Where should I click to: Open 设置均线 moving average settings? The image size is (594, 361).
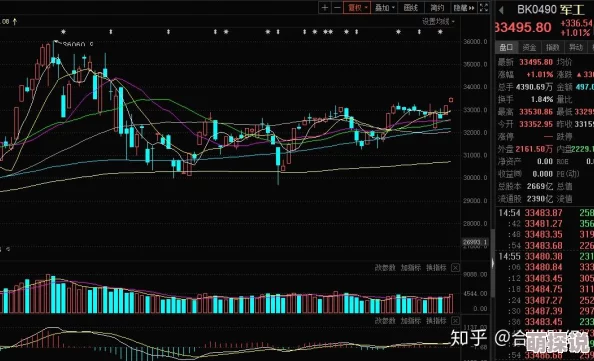pos(438,22)
